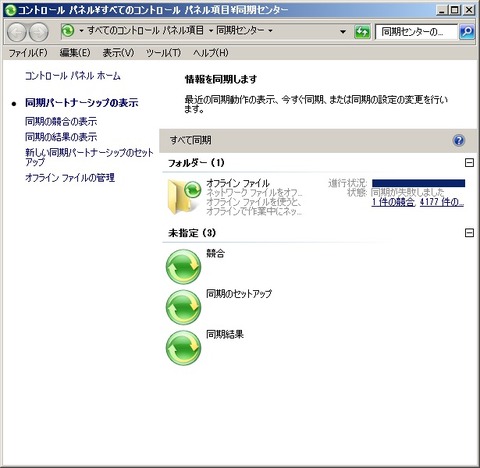Click the 同期が失敗しました status text
Viewport: 480px width, 468px height.
coord(407,192)
